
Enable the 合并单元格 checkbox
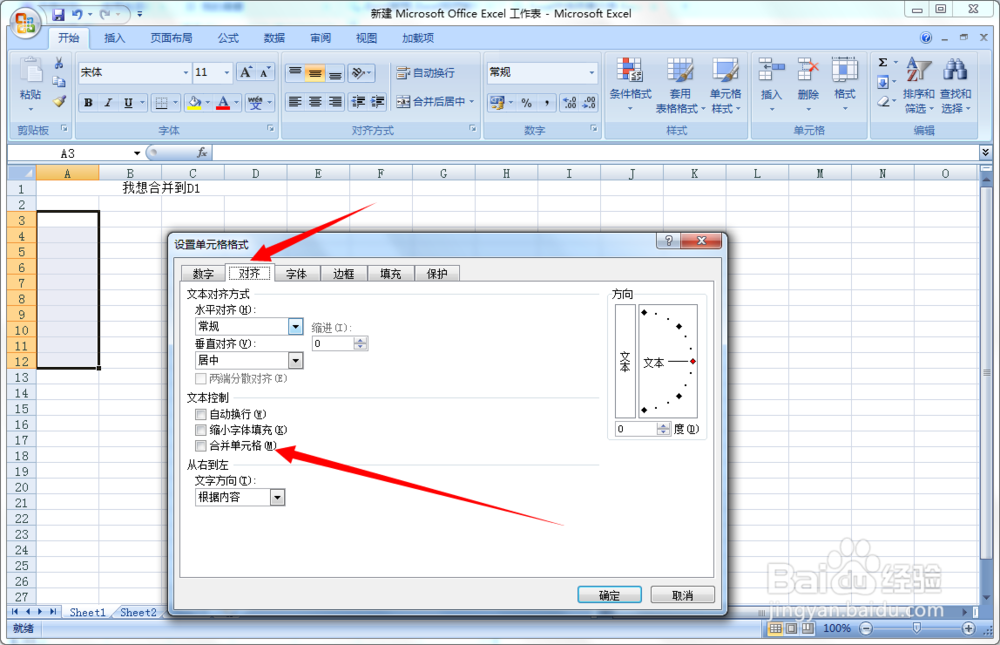[201, 446]
